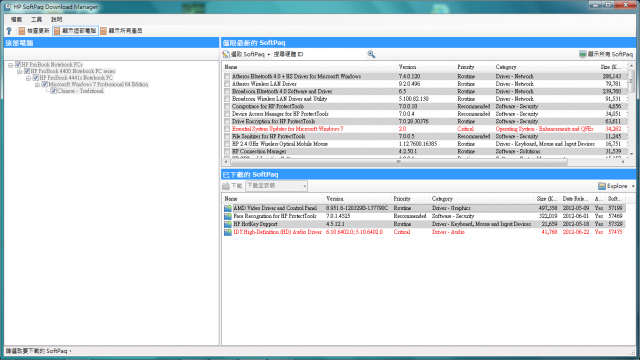This screenshot has width=640, height=360.
Task: Click the blue question mark help icon
Action: (x=9, y=31)
